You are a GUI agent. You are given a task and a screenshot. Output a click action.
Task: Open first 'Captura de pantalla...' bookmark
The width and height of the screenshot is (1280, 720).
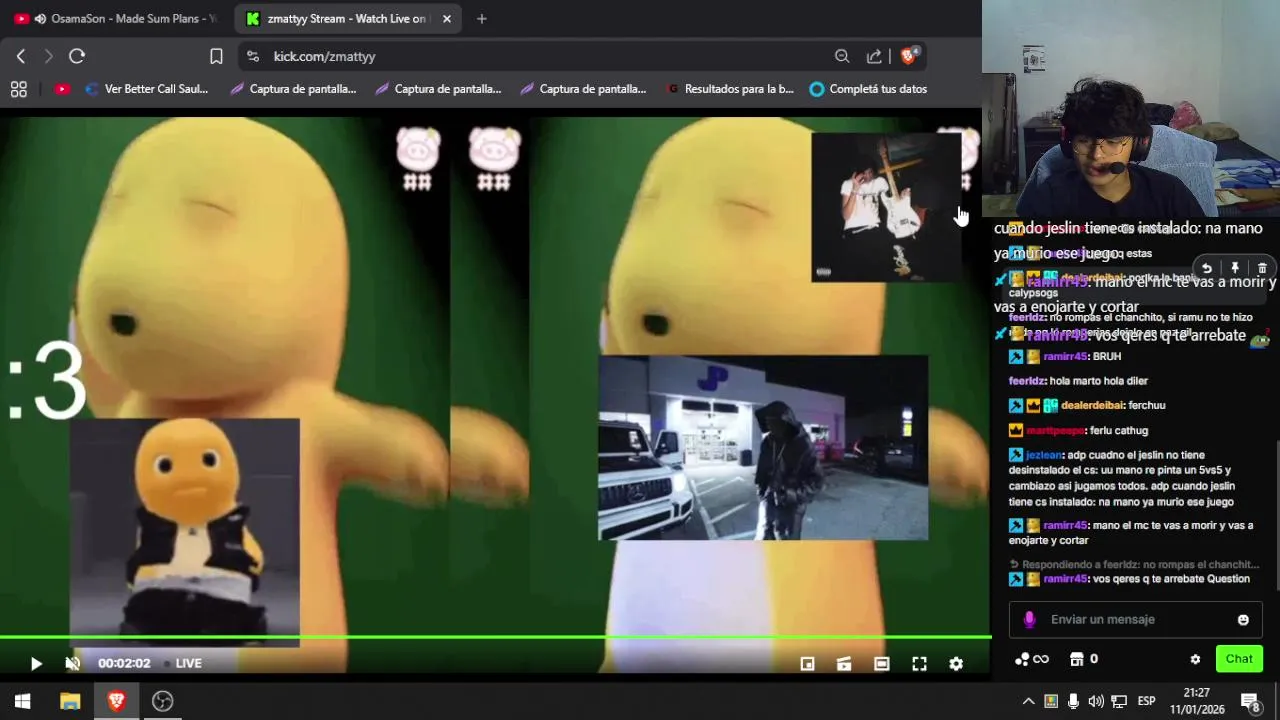pyautogui.click(x=293, y=89)
